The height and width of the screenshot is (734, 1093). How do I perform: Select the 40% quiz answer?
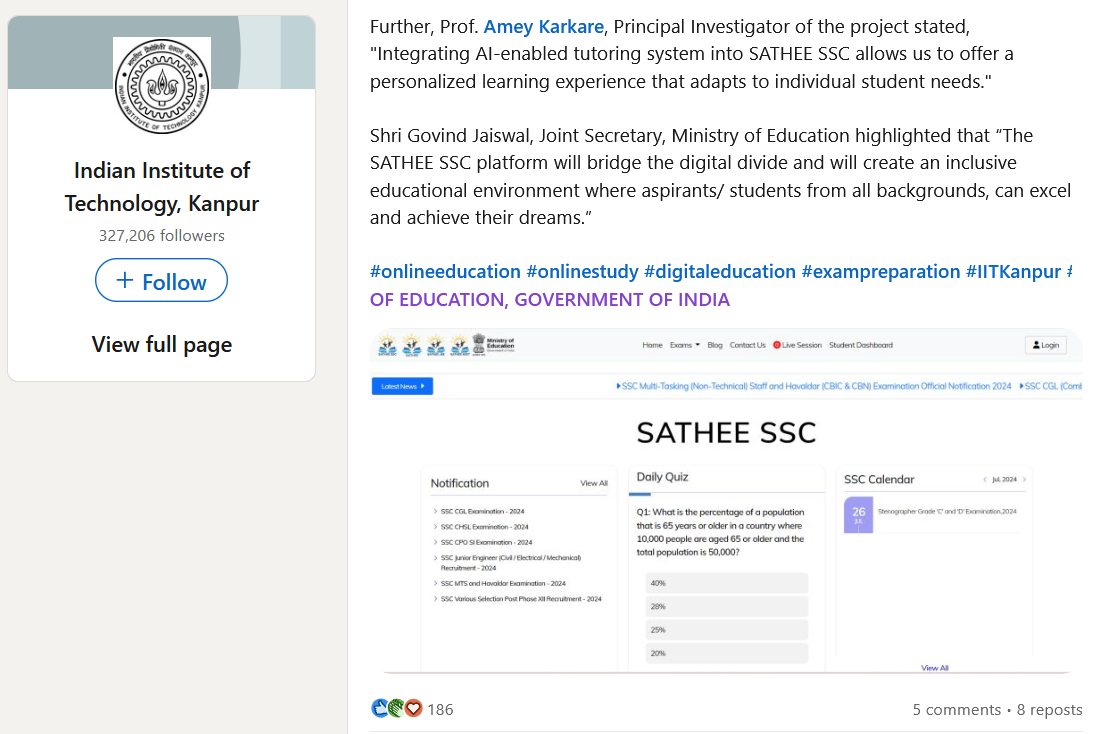(x=727, y=583)
